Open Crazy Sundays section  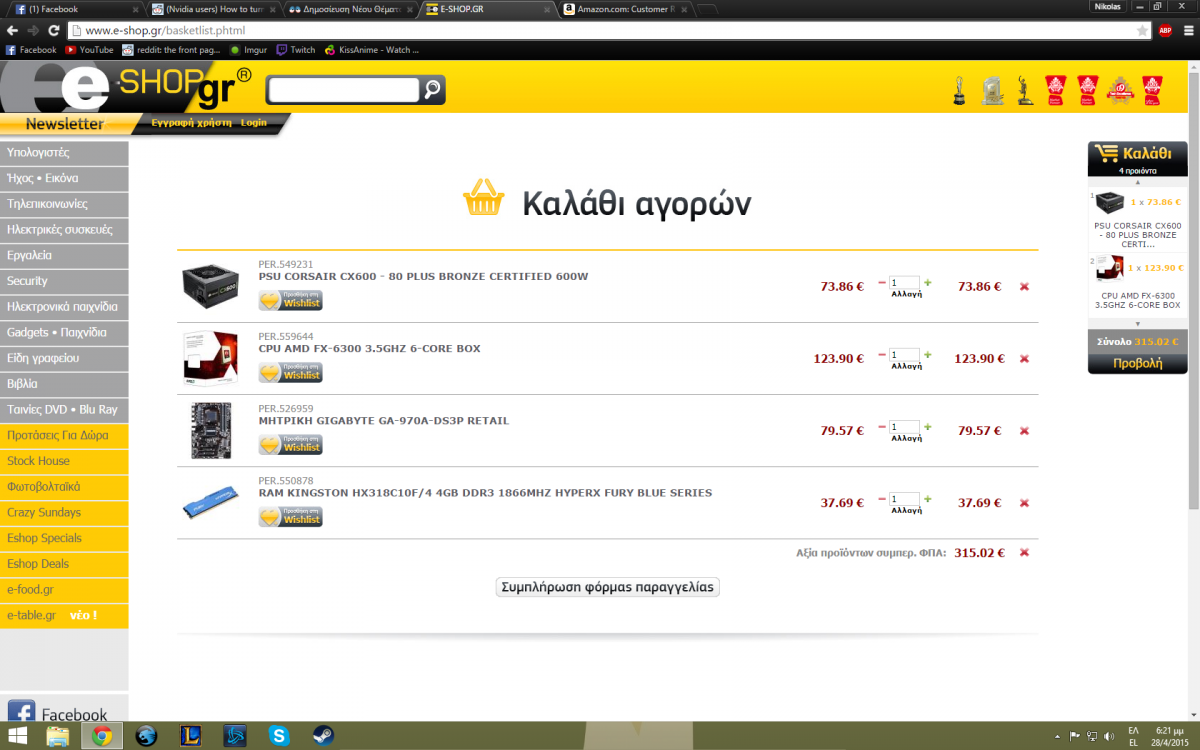click(64, 513)
